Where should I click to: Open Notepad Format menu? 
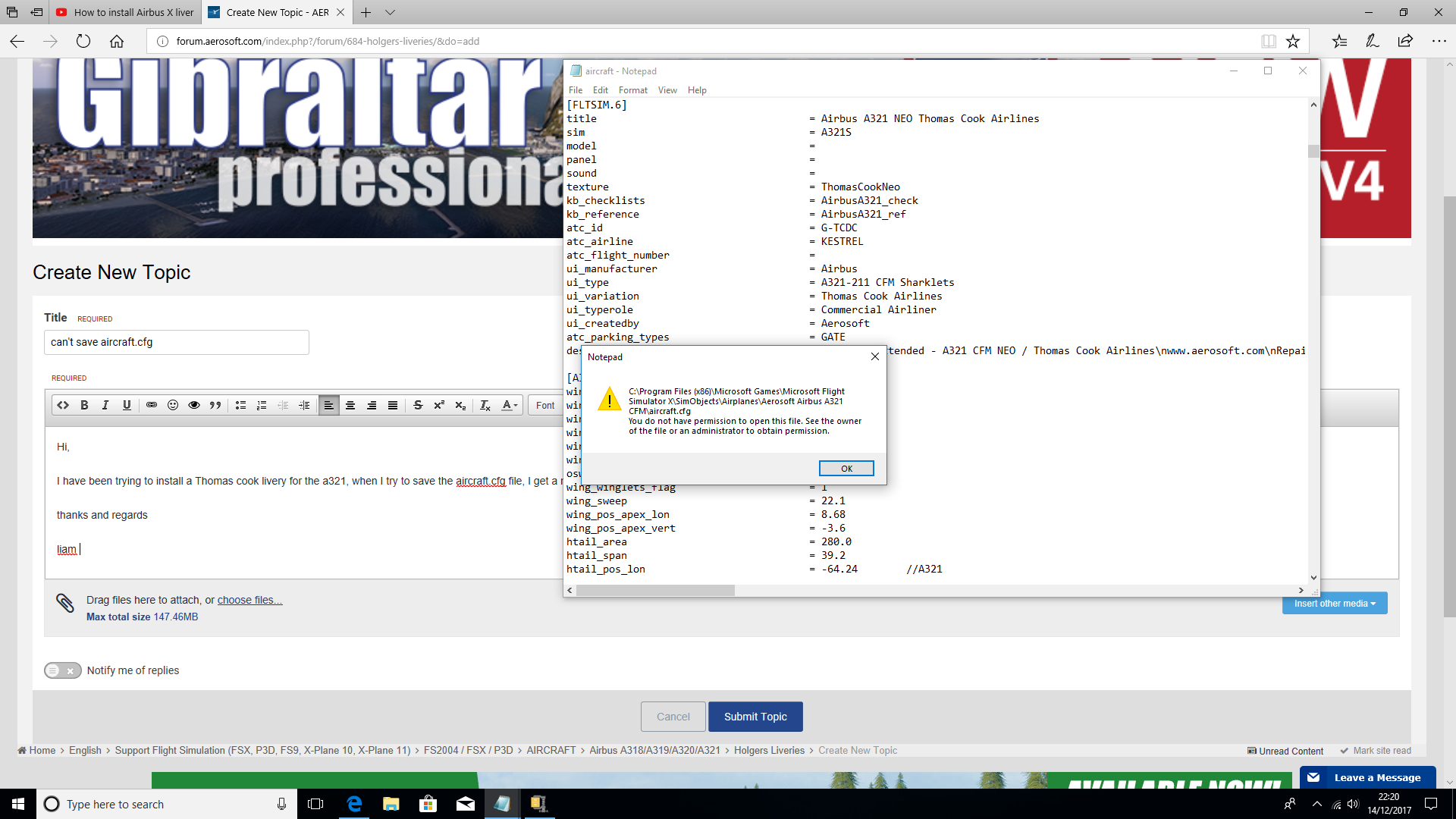pos(633,90)
